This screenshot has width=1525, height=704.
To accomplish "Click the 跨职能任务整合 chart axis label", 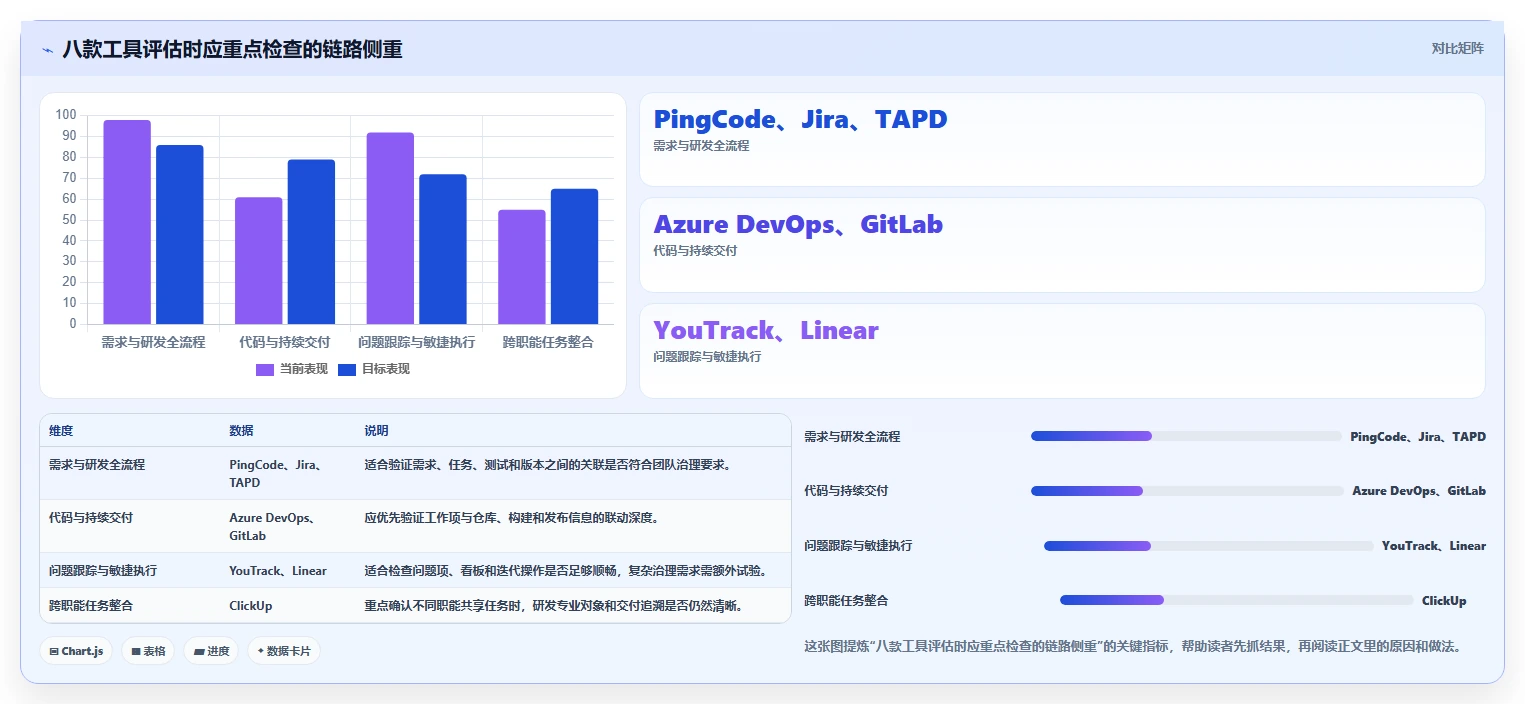I will pos(548,342).
